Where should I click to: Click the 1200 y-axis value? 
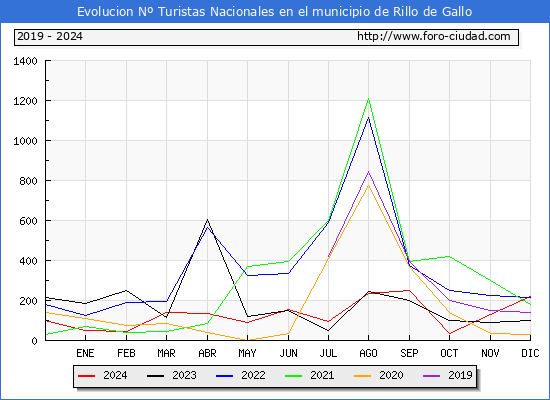point(25,101)
